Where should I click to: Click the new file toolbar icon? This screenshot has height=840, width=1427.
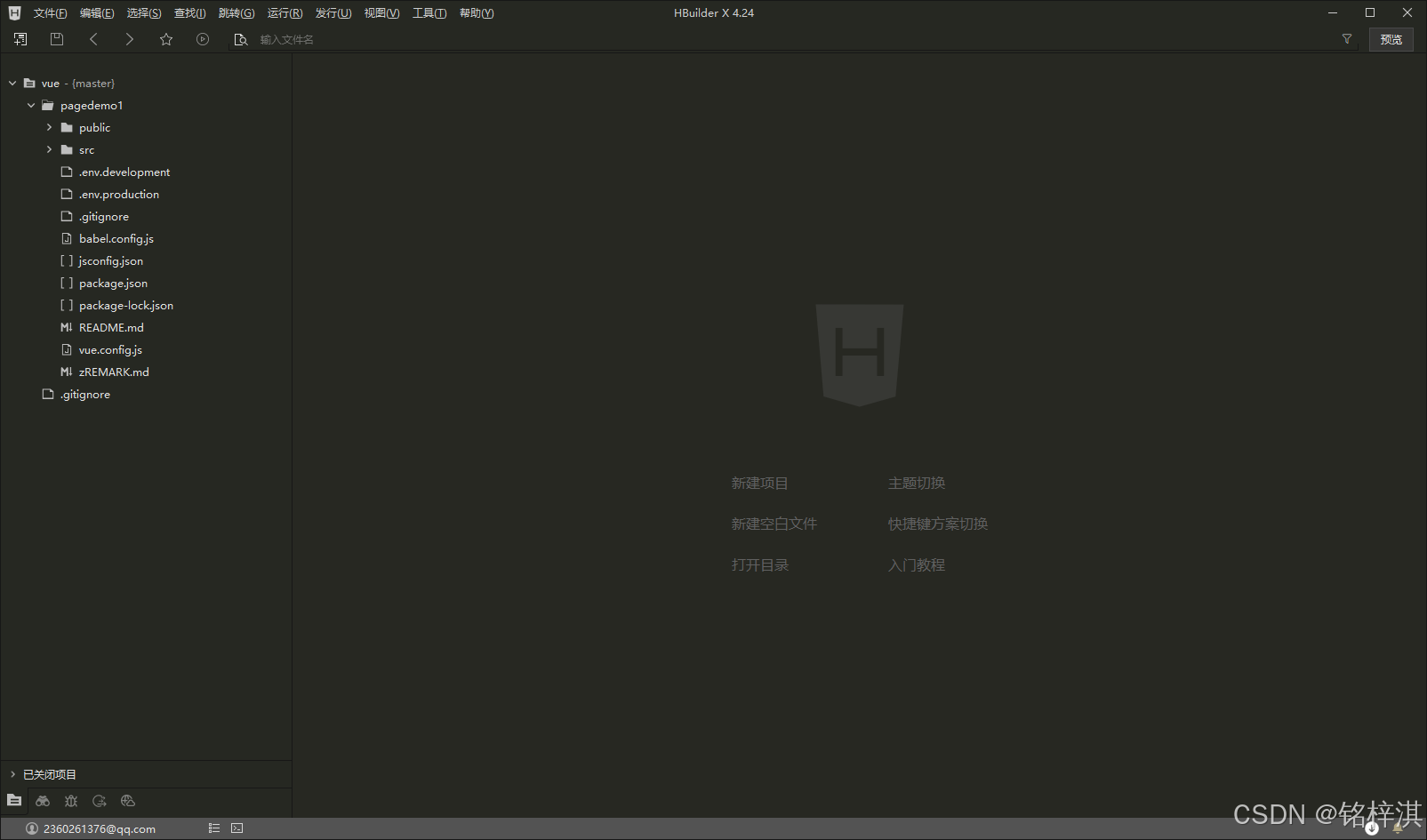pos(20,39)
